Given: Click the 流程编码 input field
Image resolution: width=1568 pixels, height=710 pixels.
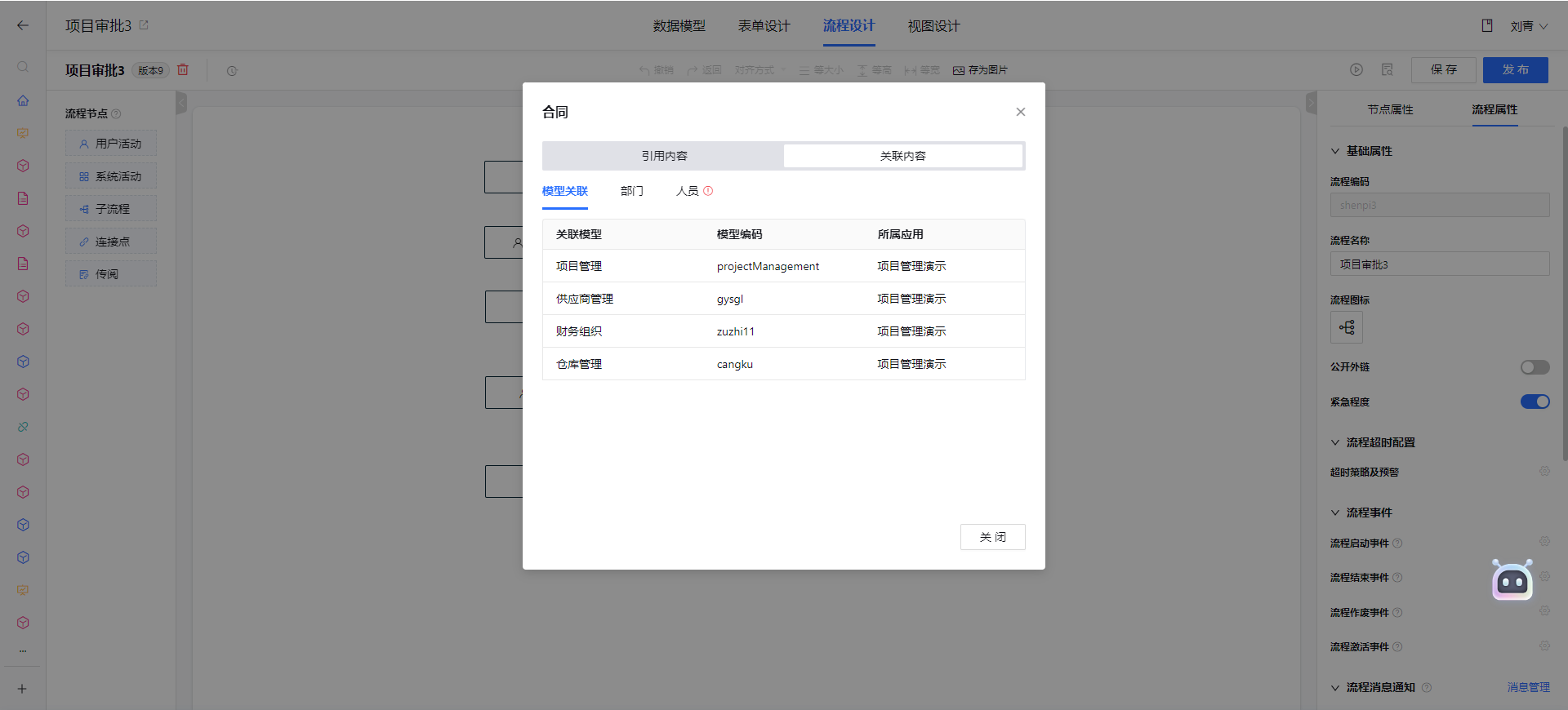Looking at the screenshot, I should point(1440,205).
